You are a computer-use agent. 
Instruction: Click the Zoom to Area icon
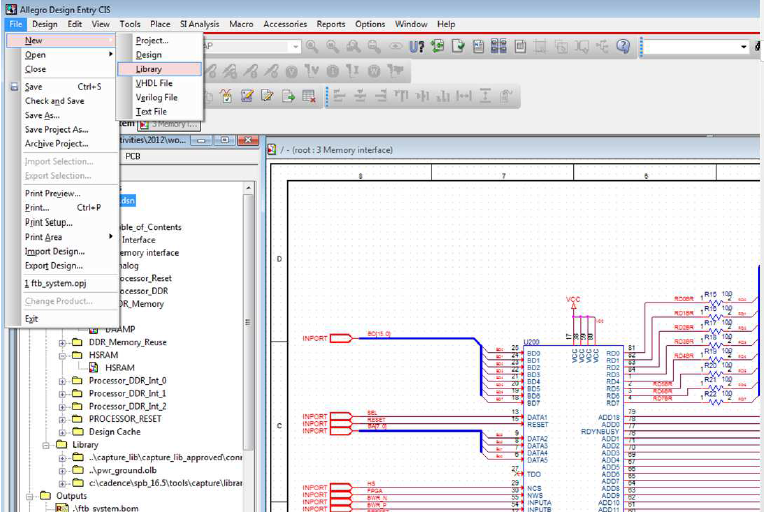[x=354, y=46]
